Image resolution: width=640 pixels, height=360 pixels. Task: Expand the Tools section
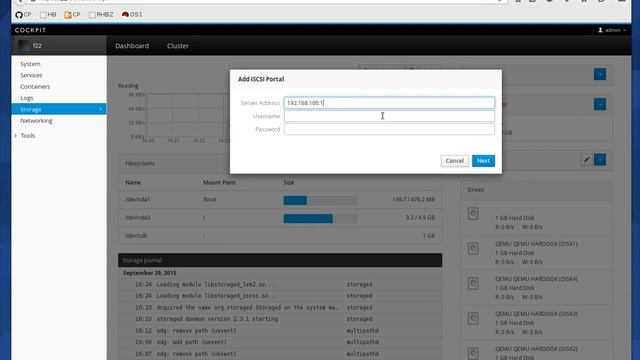pyautogui.click(x=24, y=136)
